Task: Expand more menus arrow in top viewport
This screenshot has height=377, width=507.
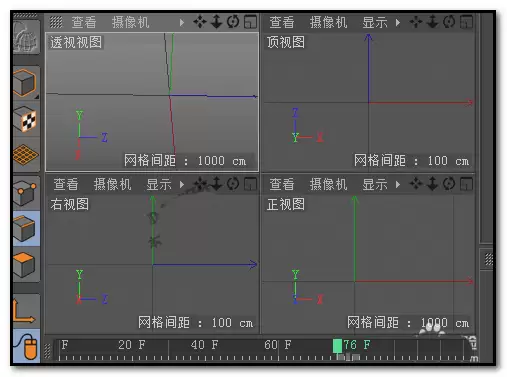Action: (x=398, y=22)
